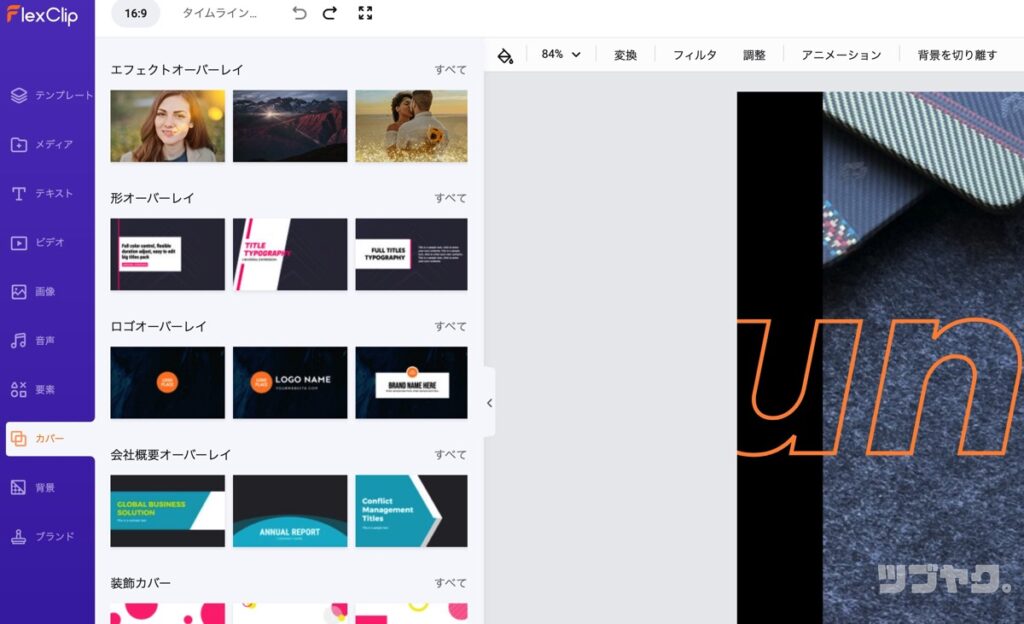Image resolution: width=1024 pixels, height=624 pixels.
Task: Select the slanted TITLE TYPOGRAPHY shape overlay
Action: tap(290, 255)
